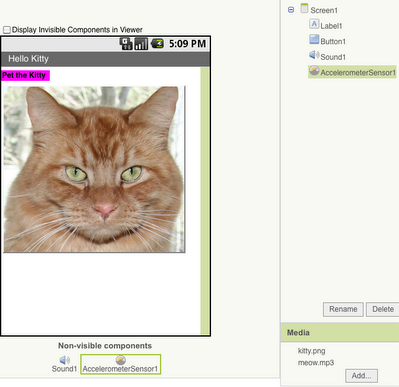
Task: Click the AccelerometerSensor1 icon in component tree
Action: (x=314, y=71)
